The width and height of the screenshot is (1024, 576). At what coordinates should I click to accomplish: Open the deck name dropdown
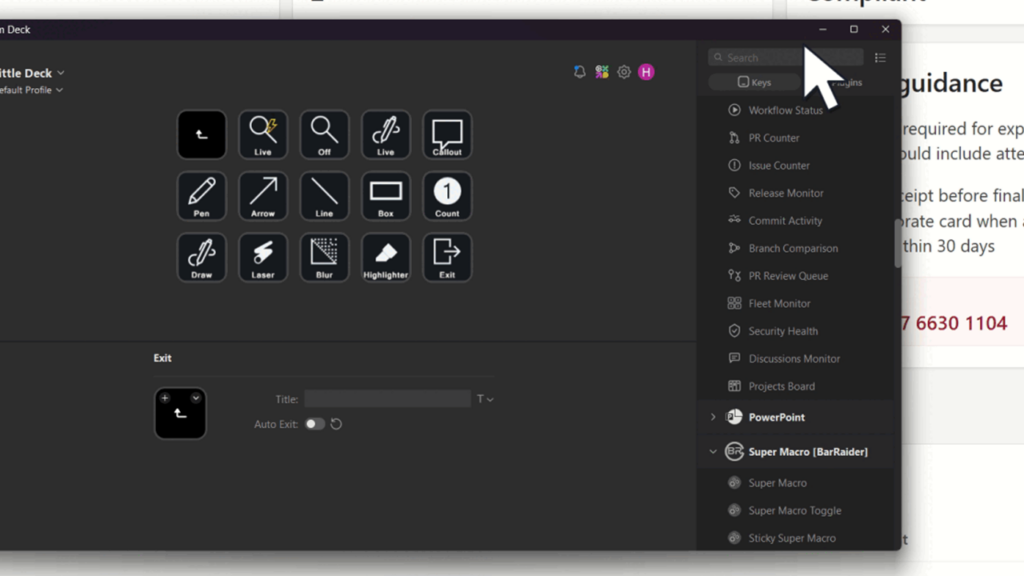point(61,73)
